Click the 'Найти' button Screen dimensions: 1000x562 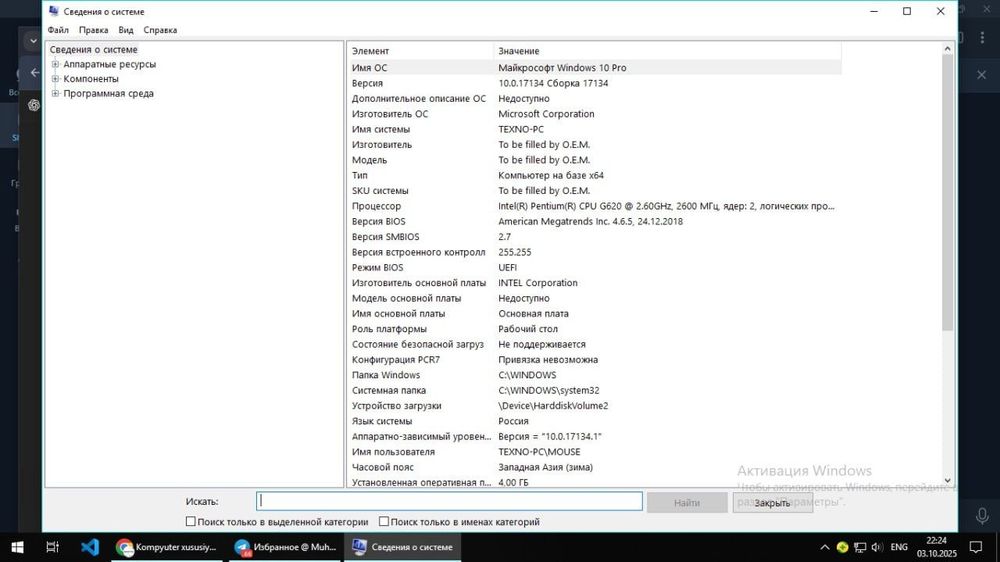687,503
